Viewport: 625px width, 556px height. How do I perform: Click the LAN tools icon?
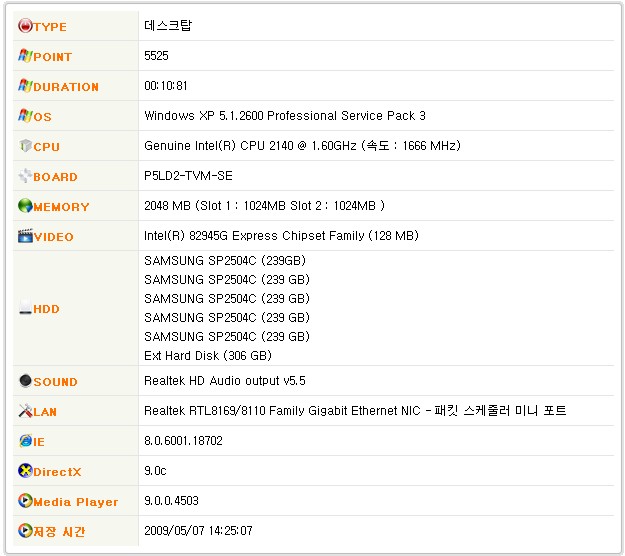[25, 411]
